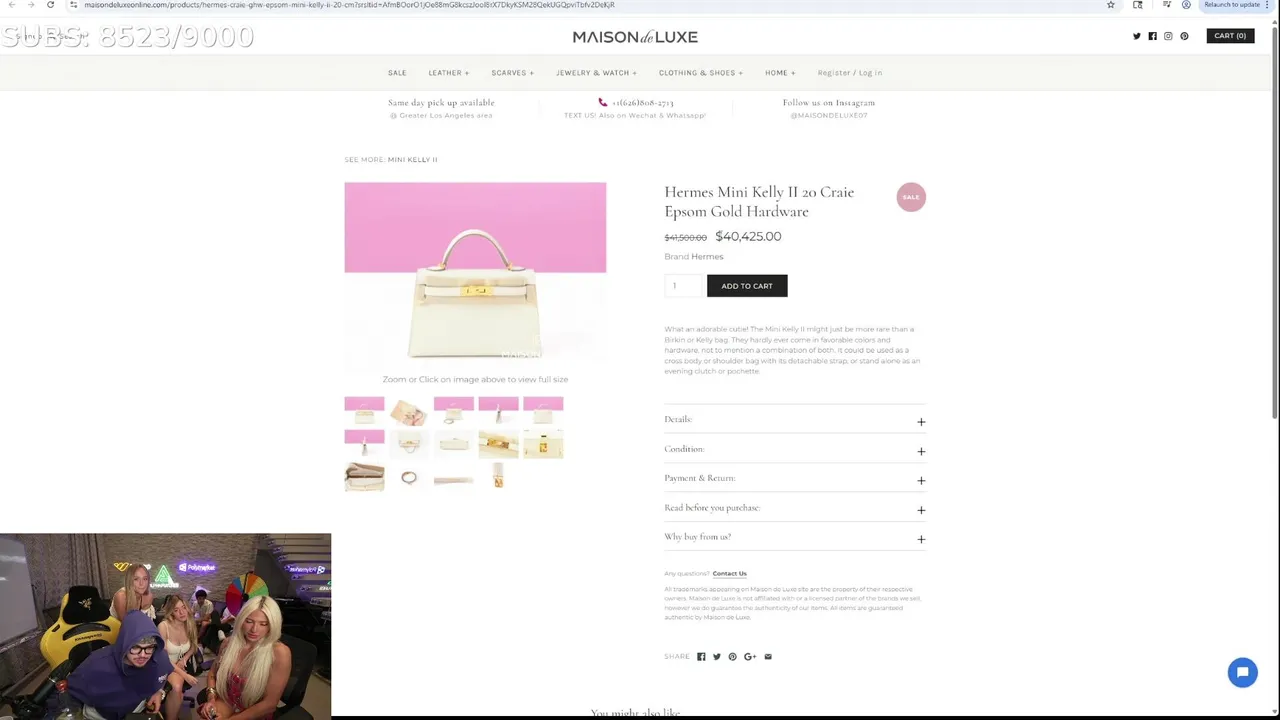
Task: Open the Instagram icon in the header
Action: click(1168, 36)
